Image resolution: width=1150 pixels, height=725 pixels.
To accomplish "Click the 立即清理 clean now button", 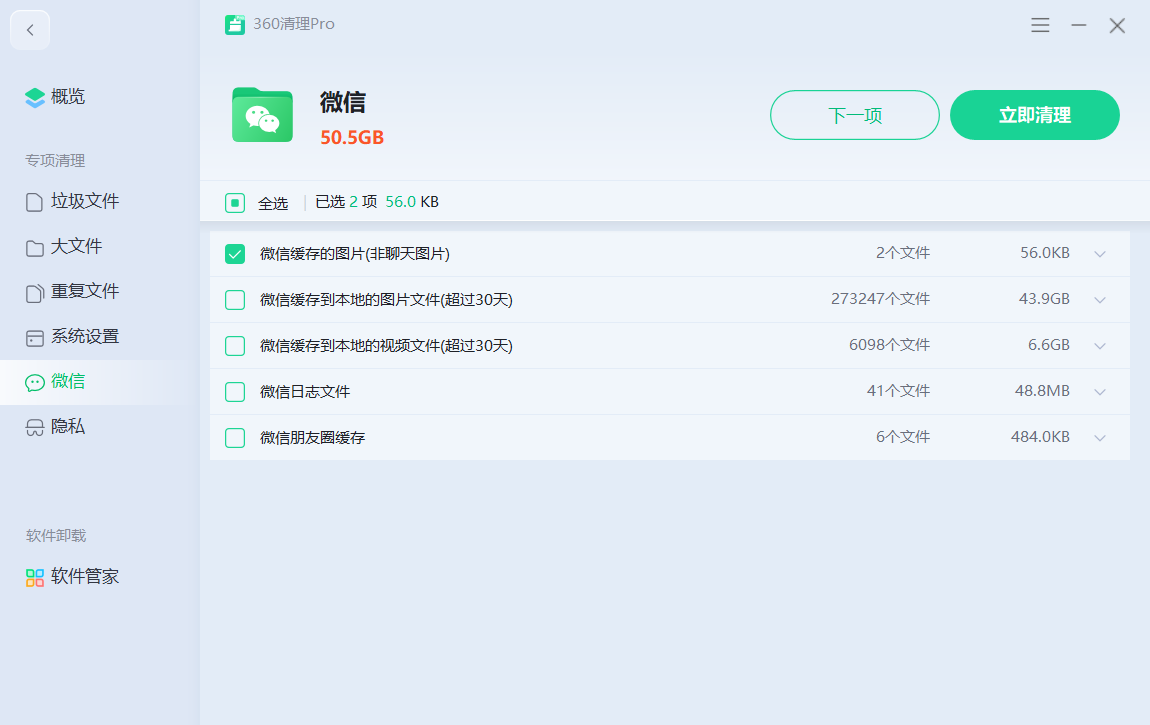I will click(x=1034, y=114).
